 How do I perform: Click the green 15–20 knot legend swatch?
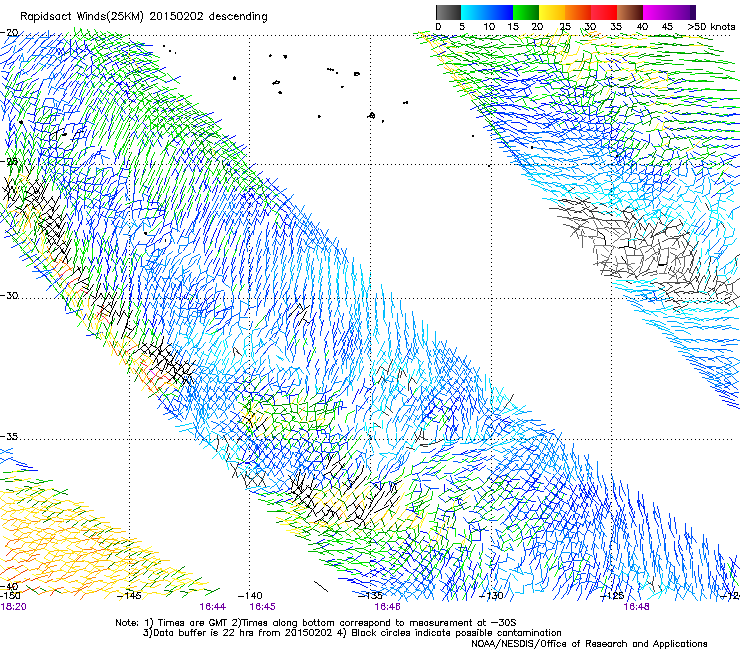pyautogui.click(x=526, y=12)
